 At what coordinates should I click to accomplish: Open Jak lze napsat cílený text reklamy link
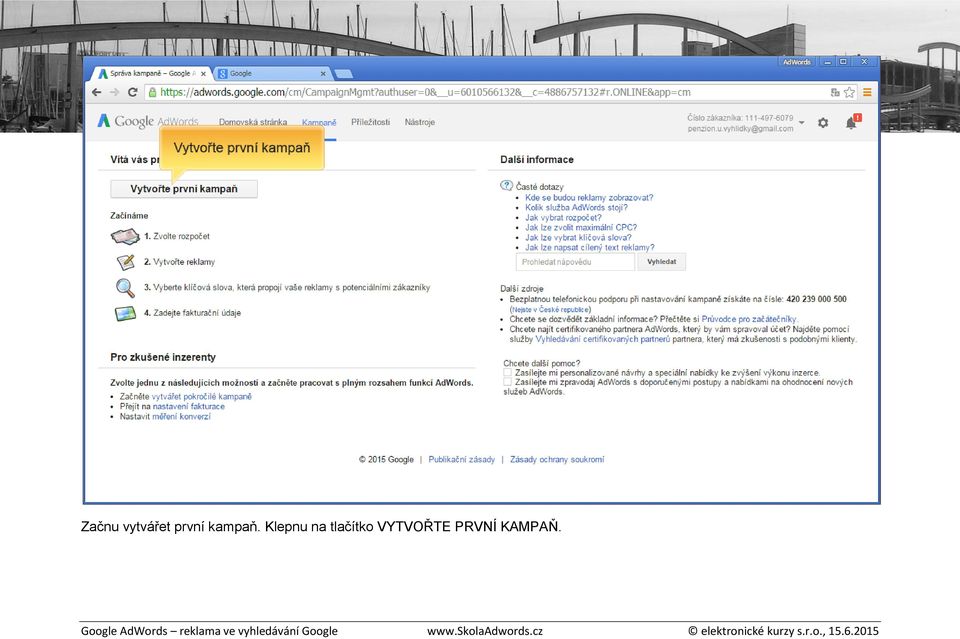pyautogui.click(x=590, y=247)
